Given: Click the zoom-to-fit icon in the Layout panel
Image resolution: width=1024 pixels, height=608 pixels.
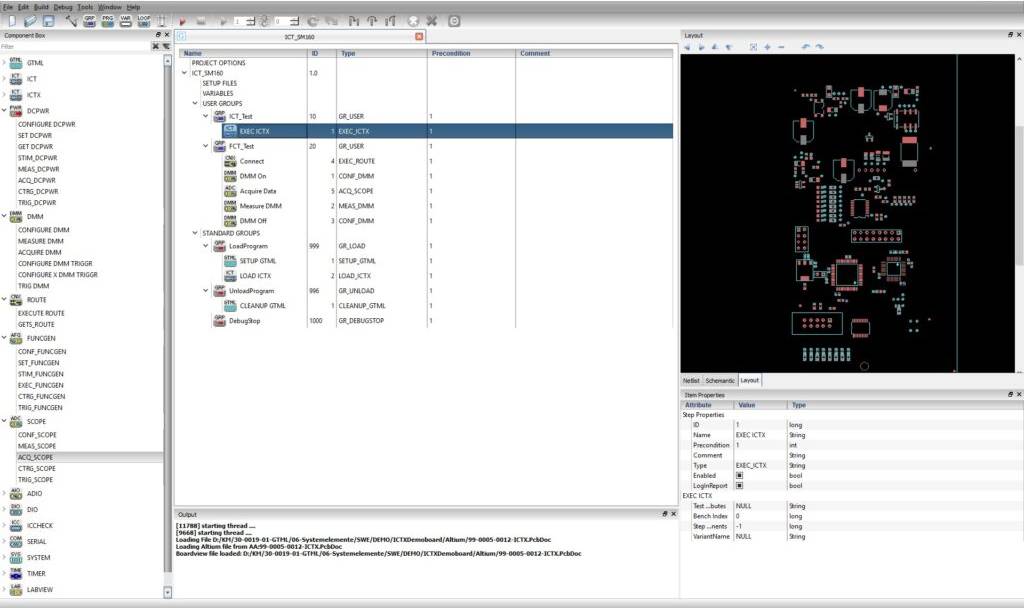Looking at the screenshot, I should click(x=753, y=47).
